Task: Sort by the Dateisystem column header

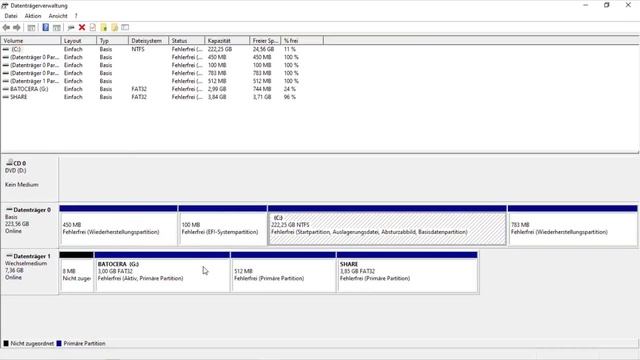Action: pyautogui.click(x=148, y=41)
